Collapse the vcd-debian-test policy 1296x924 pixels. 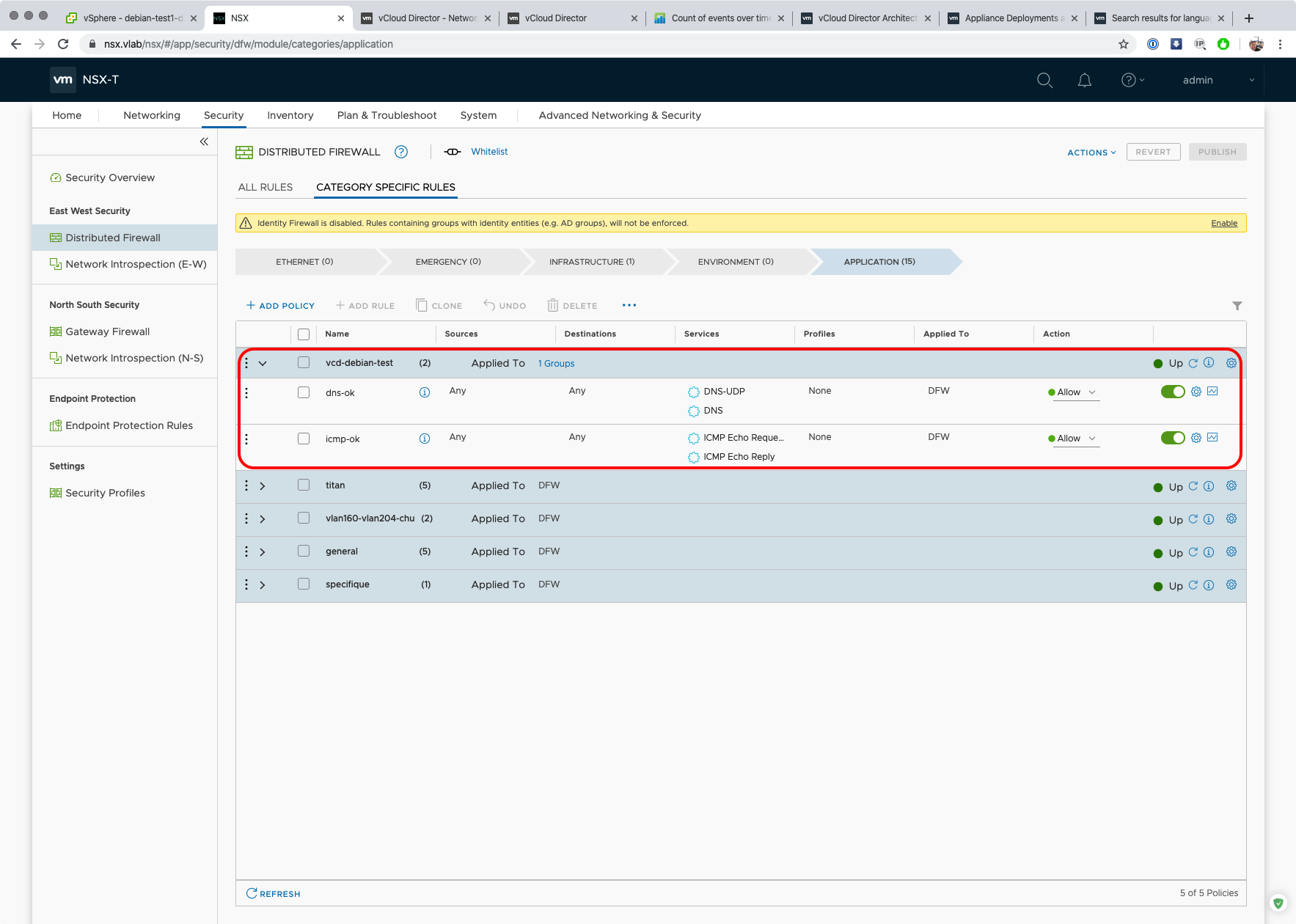point(263,364)
